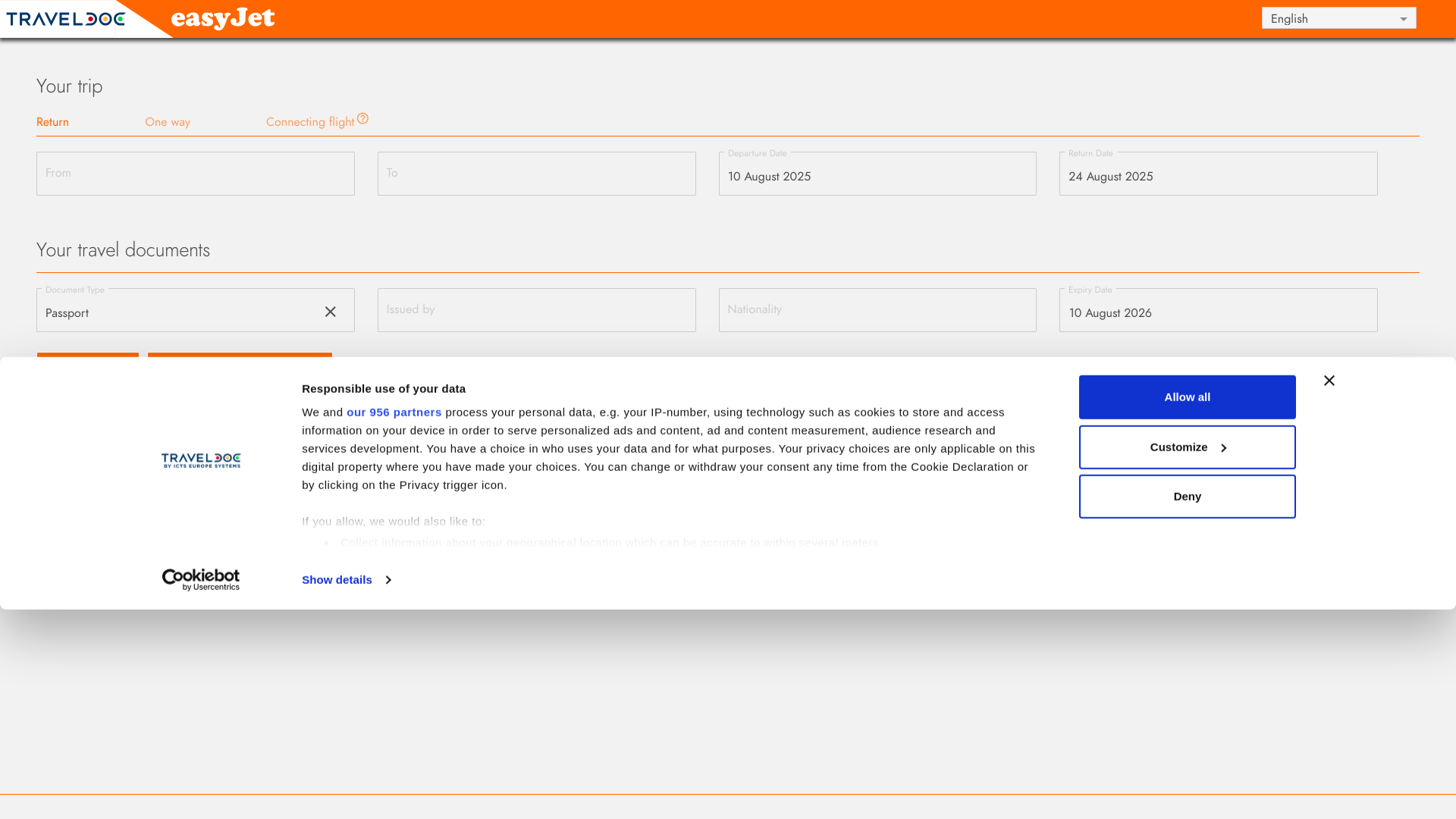Select the Return trip tab
Image resolution: width=1456 pixels, height=819 pixels.
click(52, 122)
